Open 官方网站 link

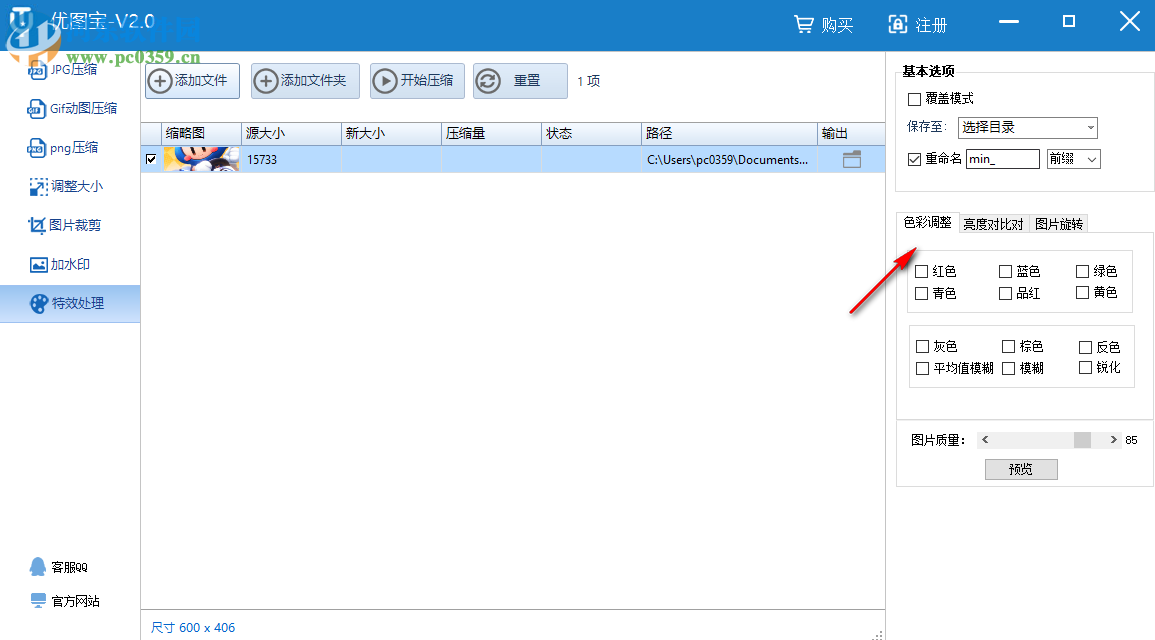[65, 601]
